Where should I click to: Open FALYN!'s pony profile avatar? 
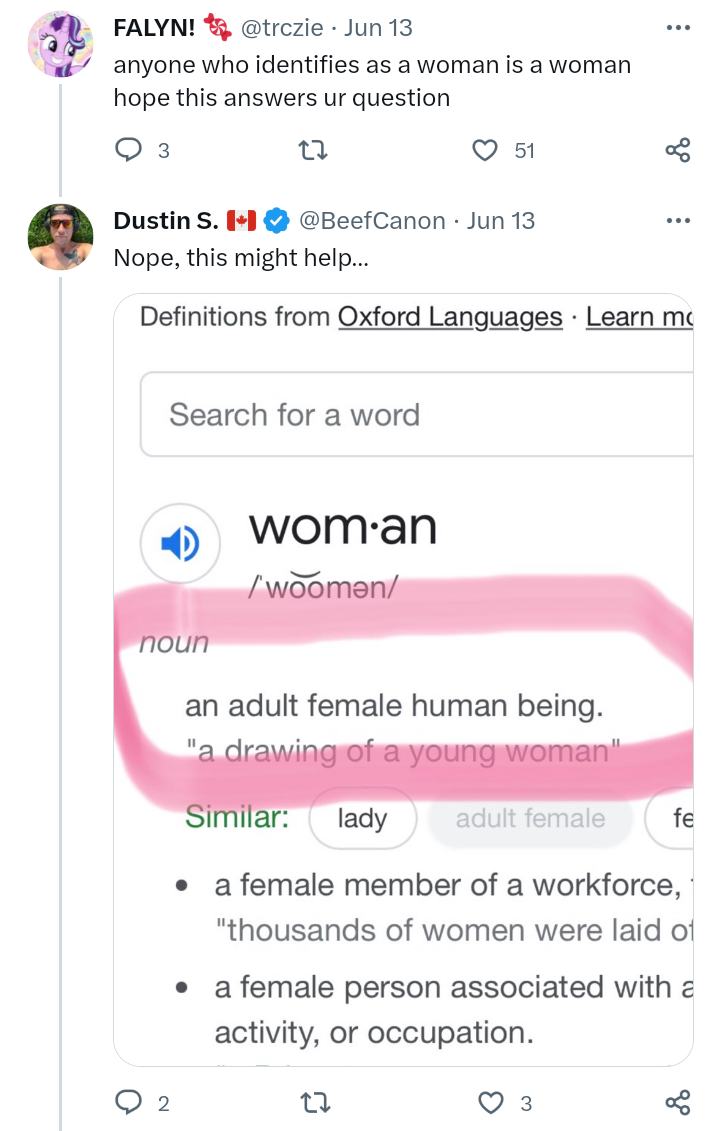[60, 44]
